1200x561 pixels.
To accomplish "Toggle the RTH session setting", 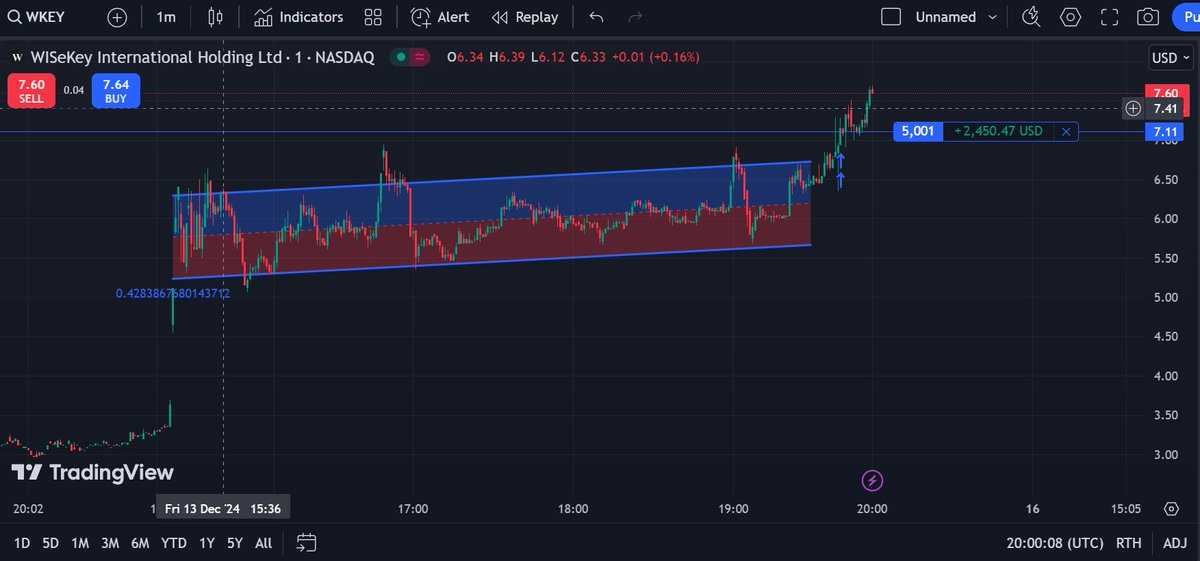I will (x=1129, y=543).
